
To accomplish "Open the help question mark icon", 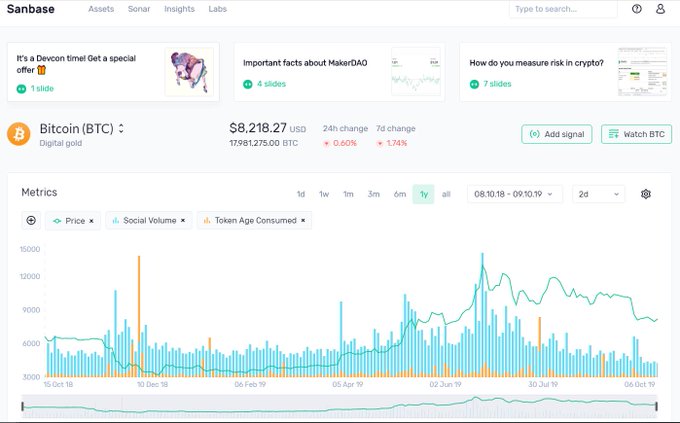I will click(637, 9).
